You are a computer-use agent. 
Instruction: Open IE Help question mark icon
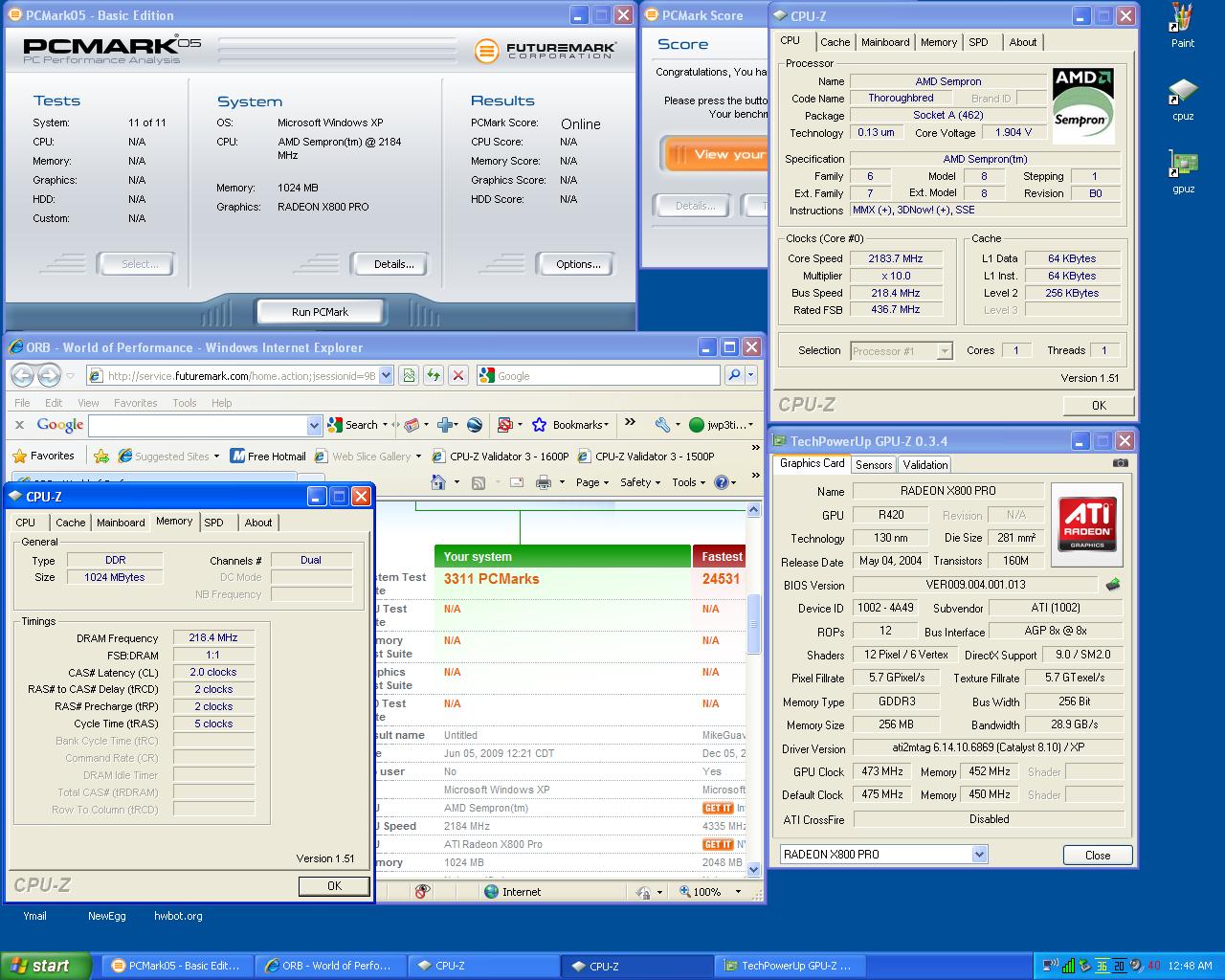(722, 482)
